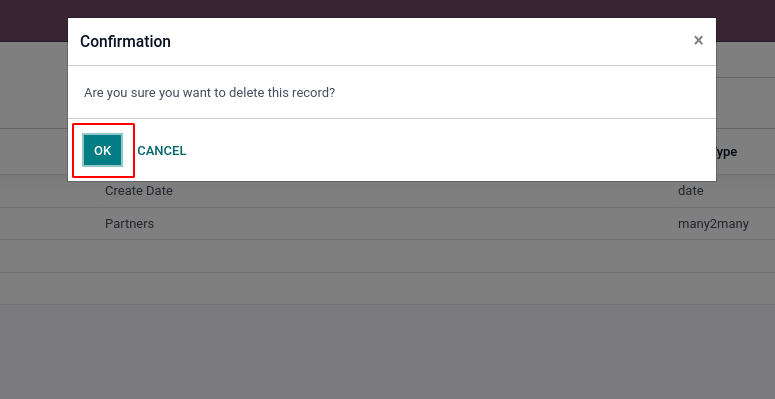
Task: Click the first empty row beneath Partners
Action: pos(388,256)
